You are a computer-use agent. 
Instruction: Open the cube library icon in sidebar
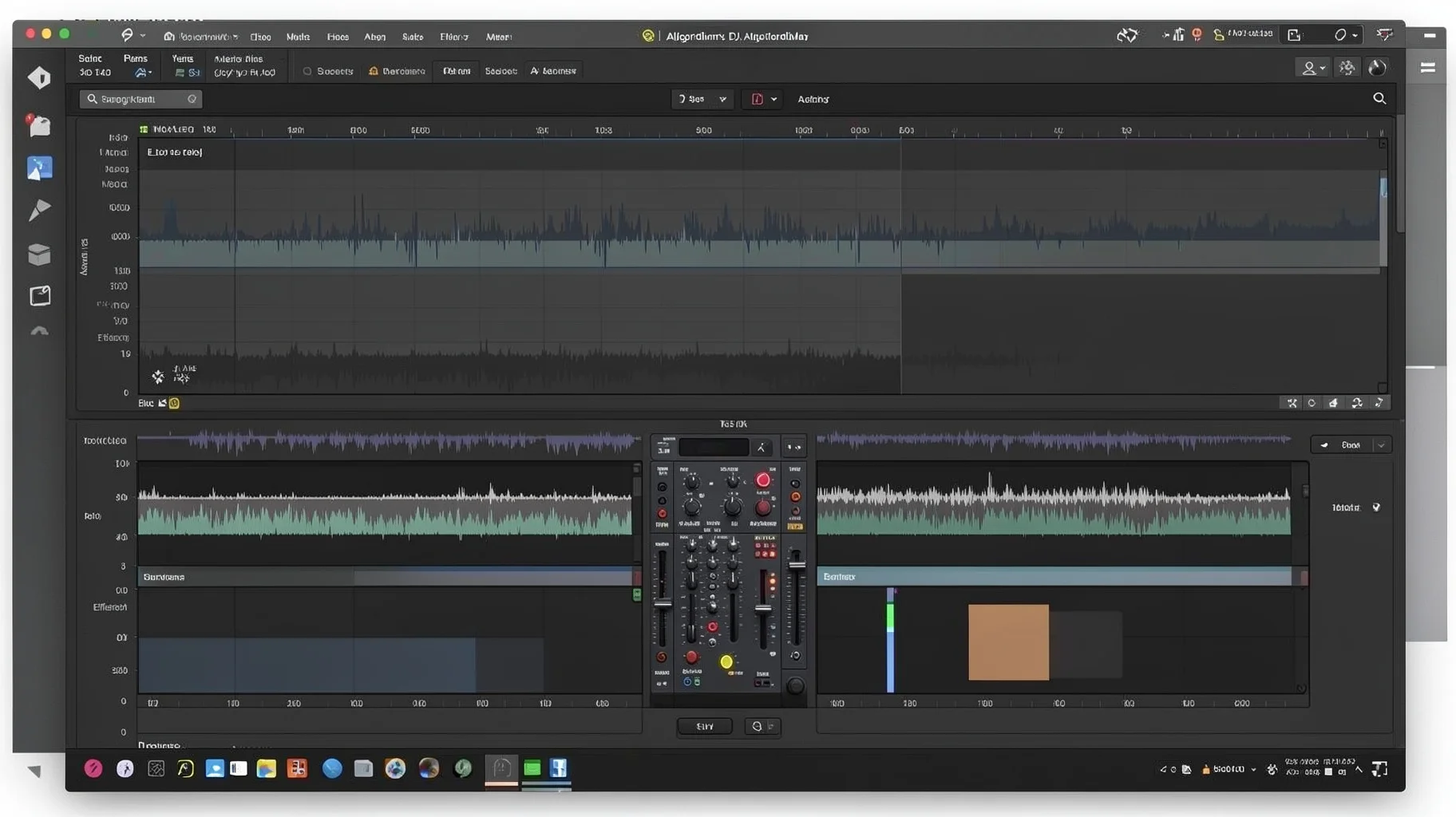pos(39,254)
